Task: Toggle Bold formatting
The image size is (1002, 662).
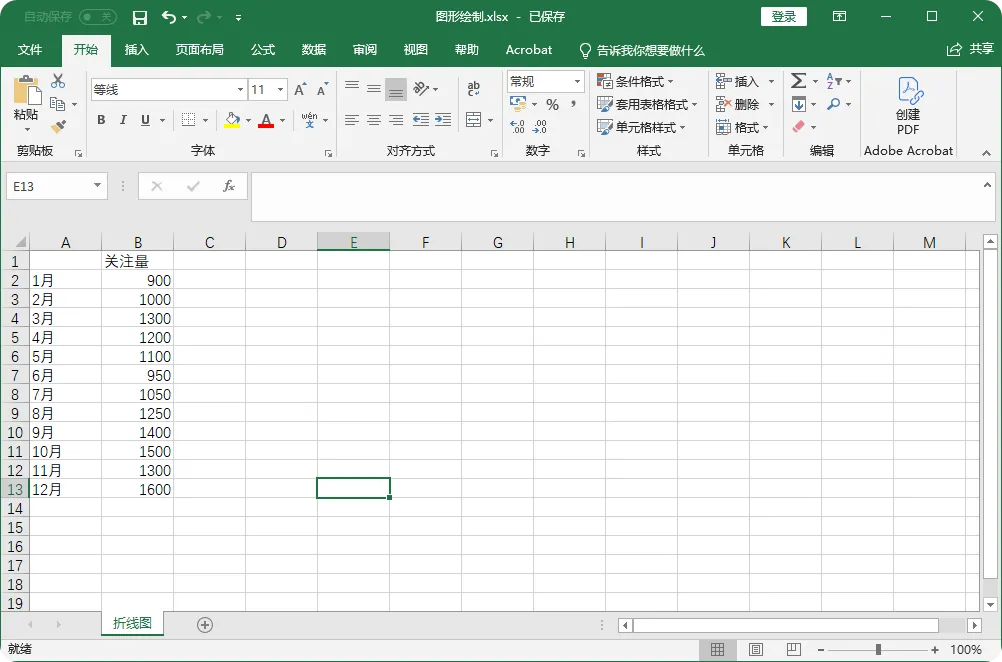Action: (x=101, y=120)
